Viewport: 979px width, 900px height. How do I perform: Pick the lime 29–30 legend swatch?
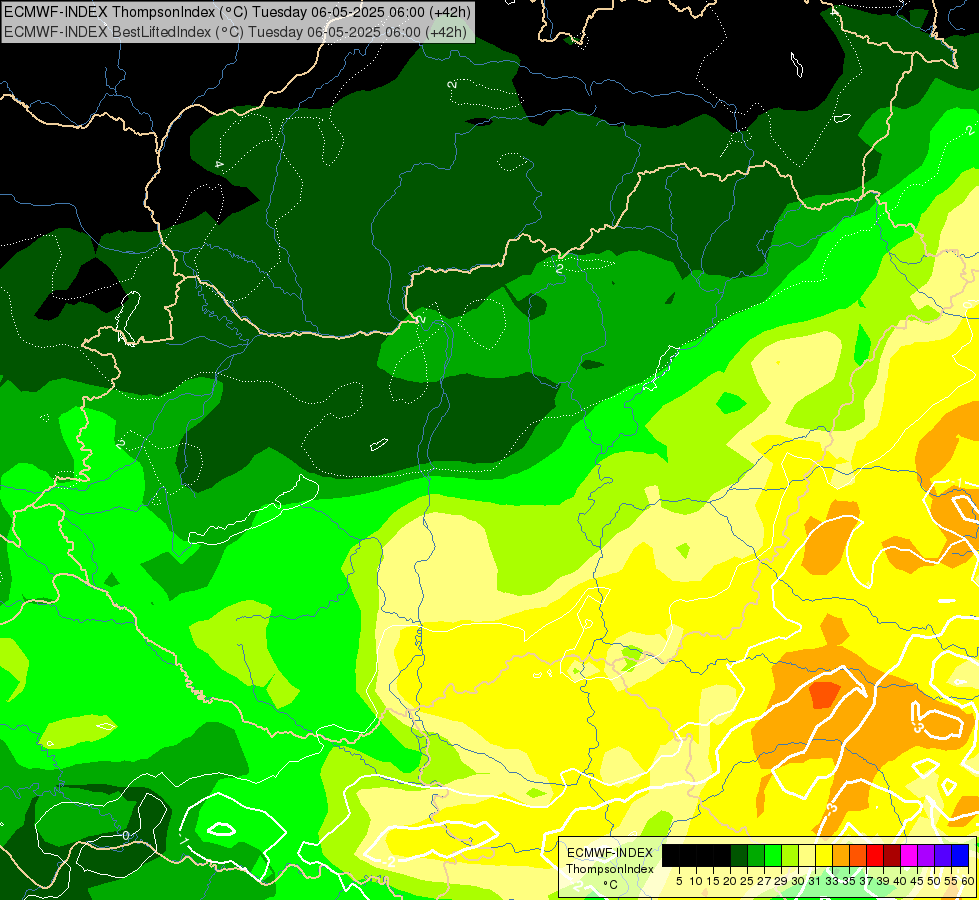tap(790, 856)
